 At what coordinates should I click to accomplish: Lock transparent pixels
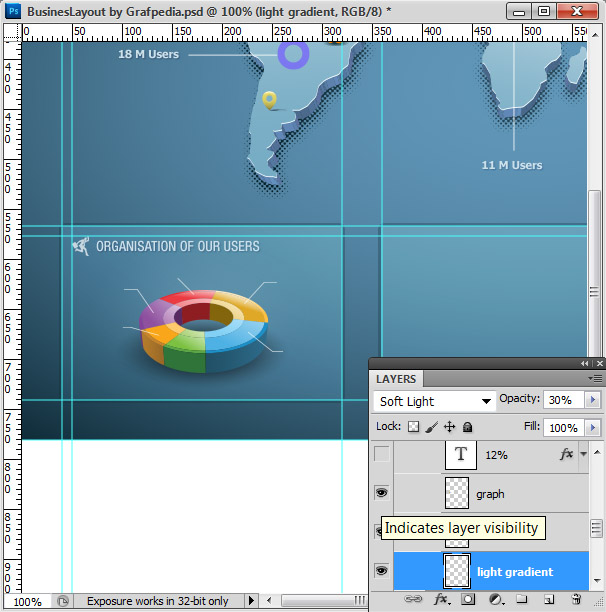point(413,427)
